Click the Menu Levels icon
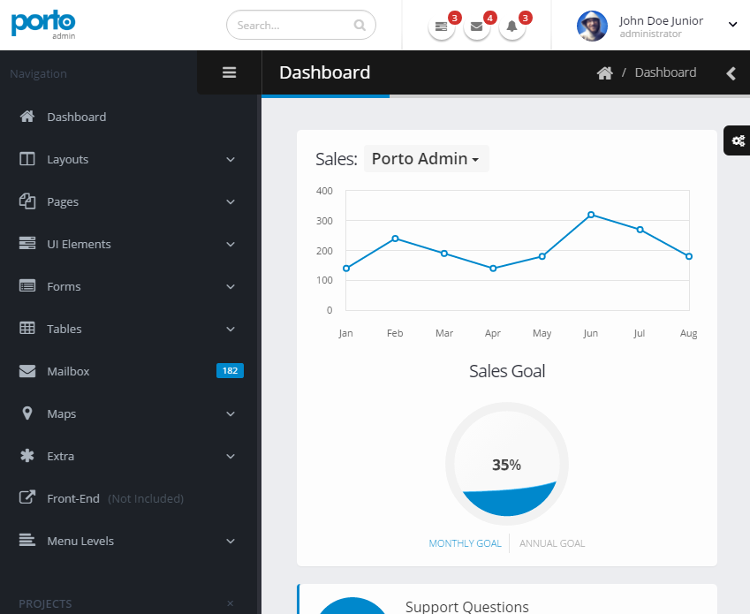The image size is (750, 614). [27, 540]
